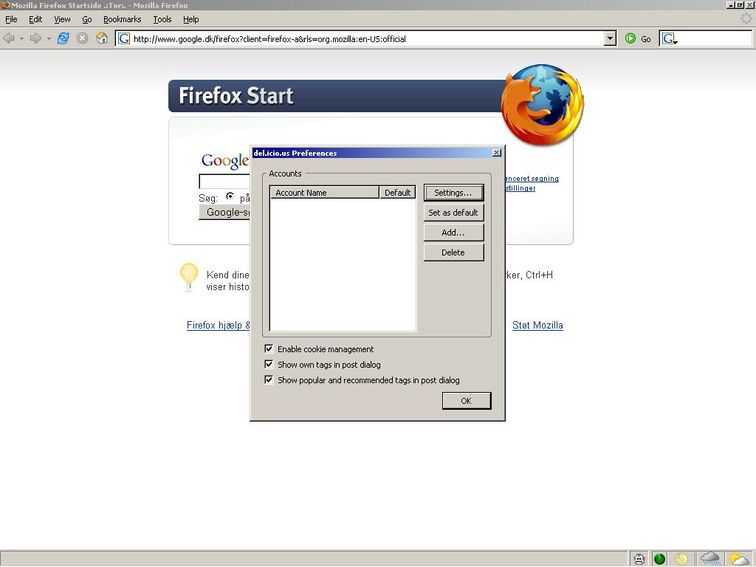Open the Forward history dropdown arrow
Screen dimensions: 756x567
pos(49,39)
